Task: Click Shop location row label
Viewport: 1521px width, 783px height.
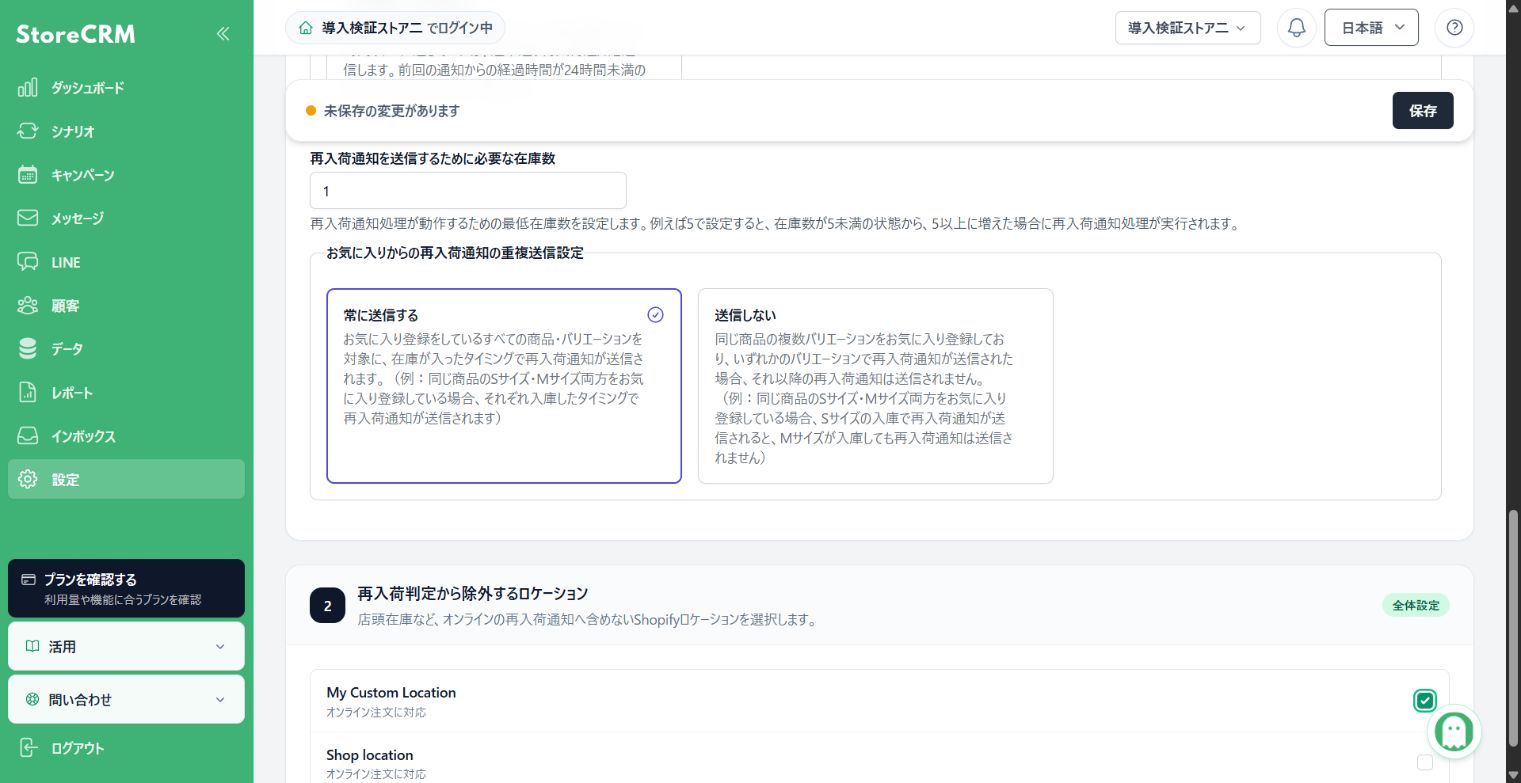Action: pos(369,755)
